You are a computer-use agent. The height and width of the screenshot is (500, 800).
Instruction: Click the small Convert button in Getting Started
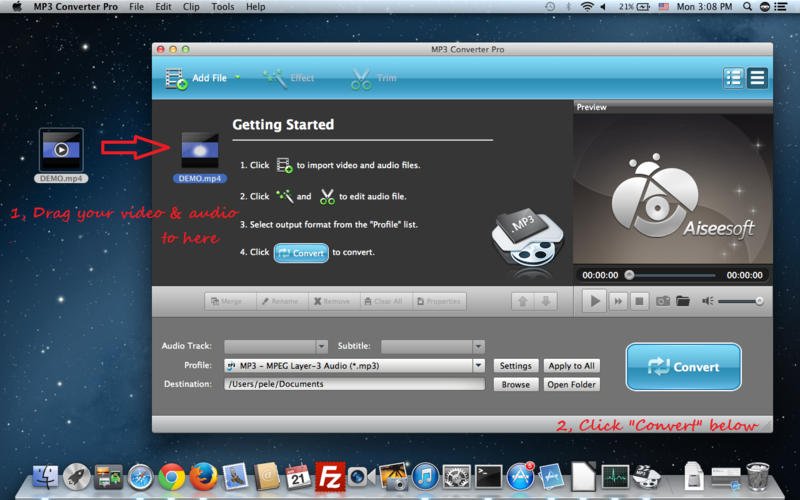click(301, 253)
